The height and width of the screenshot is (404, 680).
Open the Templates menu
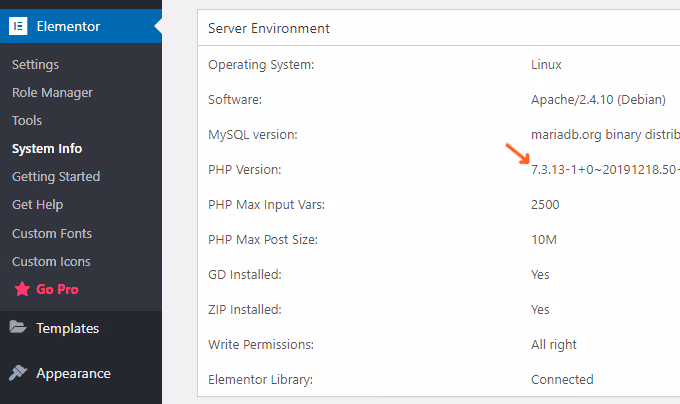[x=68, y=328]
